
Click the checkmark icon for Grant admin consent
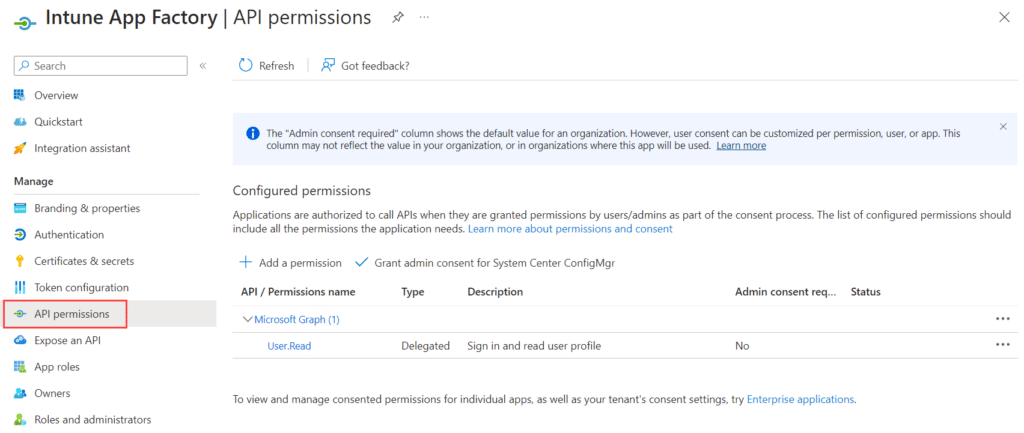coord(361,263)
